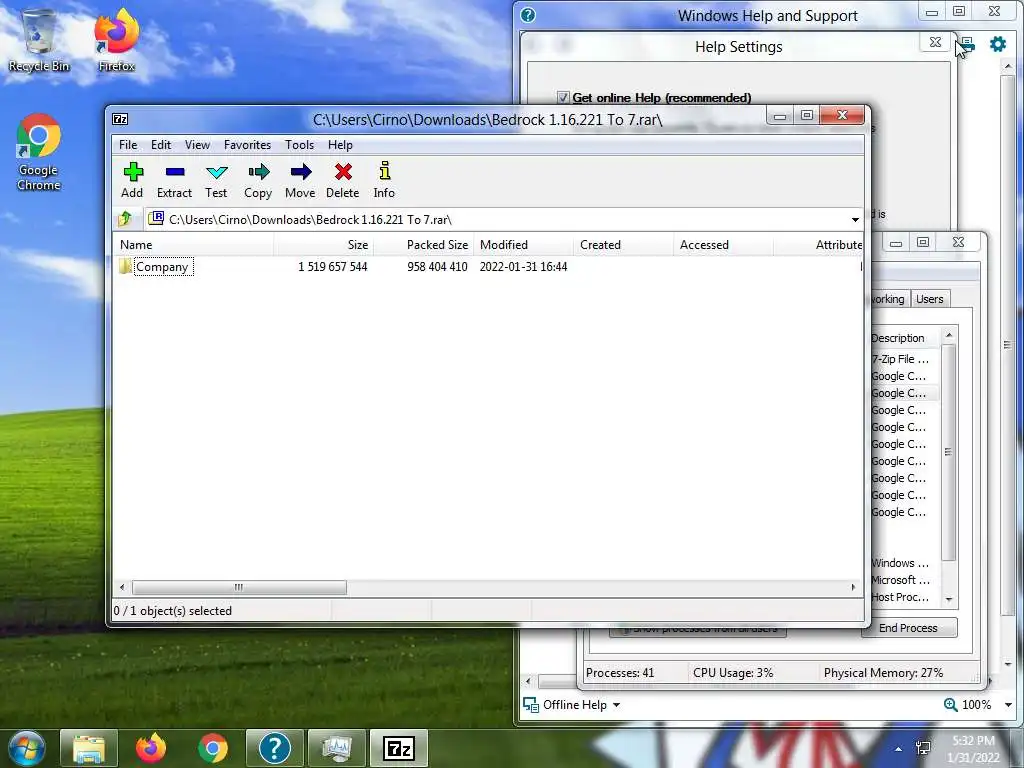Click the Add toolbar icon in 7-Zip
The width and height of the screenshot is (1024, 768).
(133, 180)
